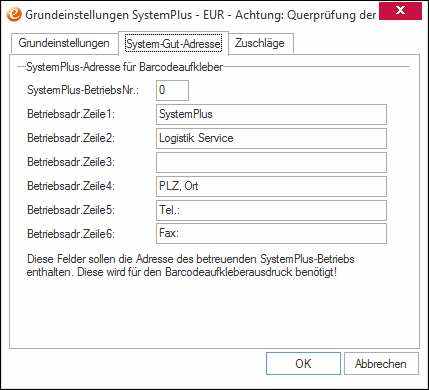Select the empty Betriebsadr.Zeile3 field
The height and width of the screenshot is (390, 429).
[x=271, y=162]
